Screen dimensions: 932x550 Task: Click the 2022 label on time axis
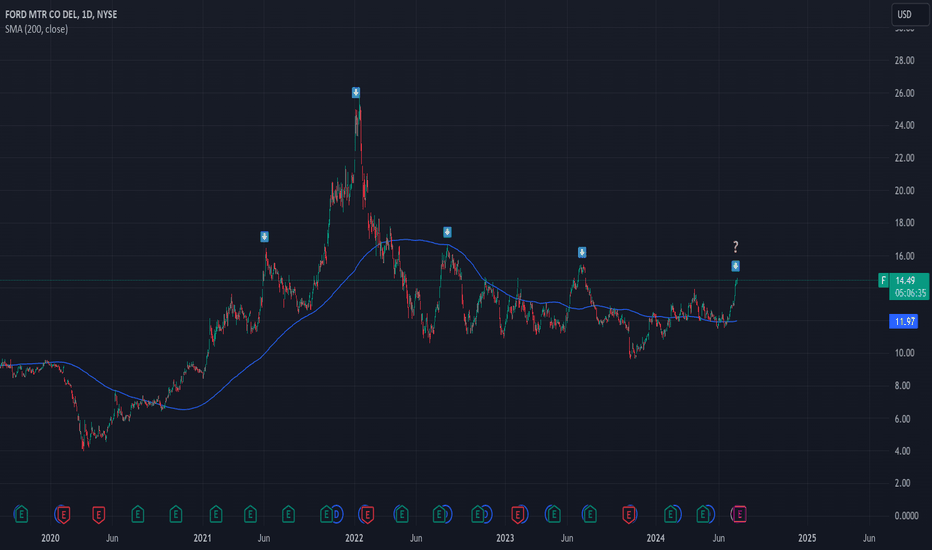point(354,538)
